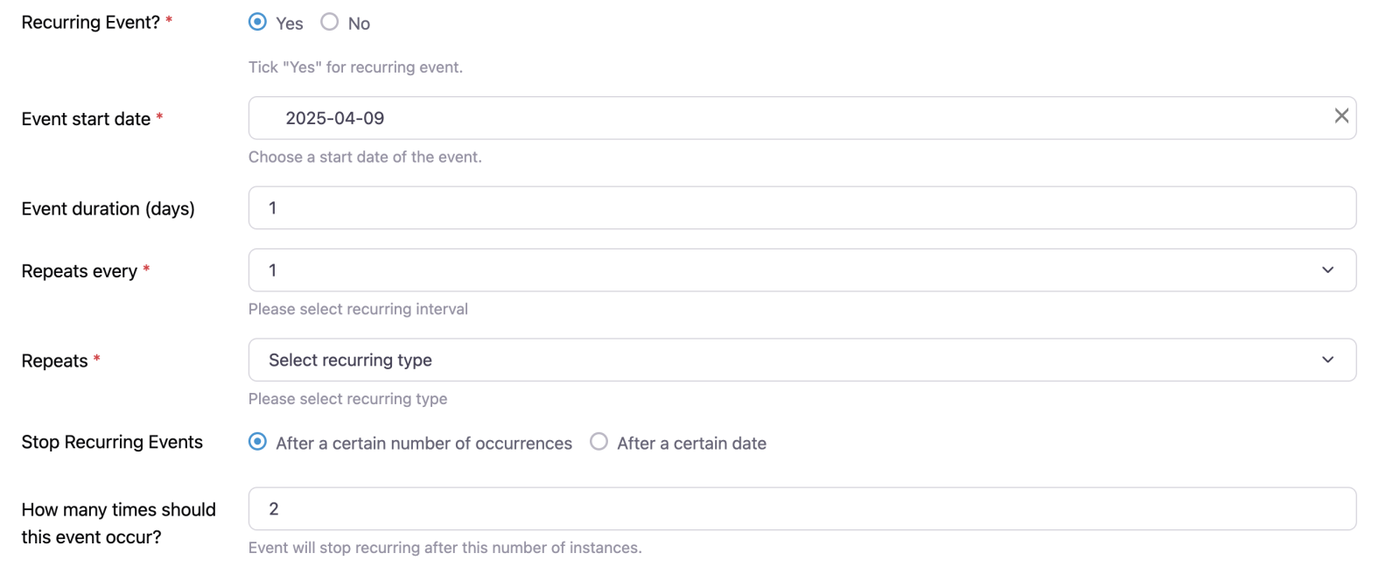Select No for Recurring Event
This screenshot has width=1400, height=574.
pyautogui.click(x=330, y=22)
